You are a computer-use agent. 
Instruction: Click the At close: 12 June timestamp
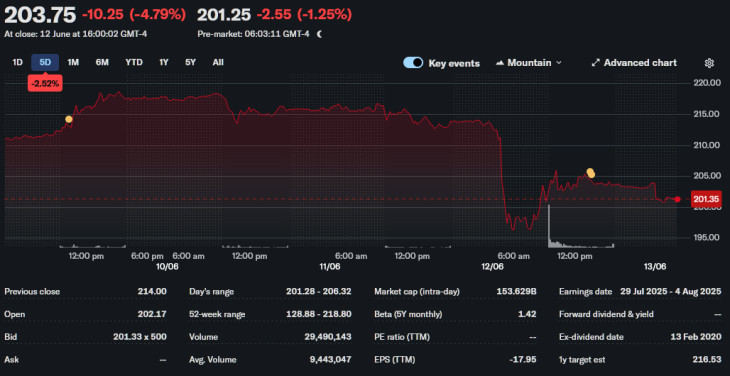coord(76,34)
